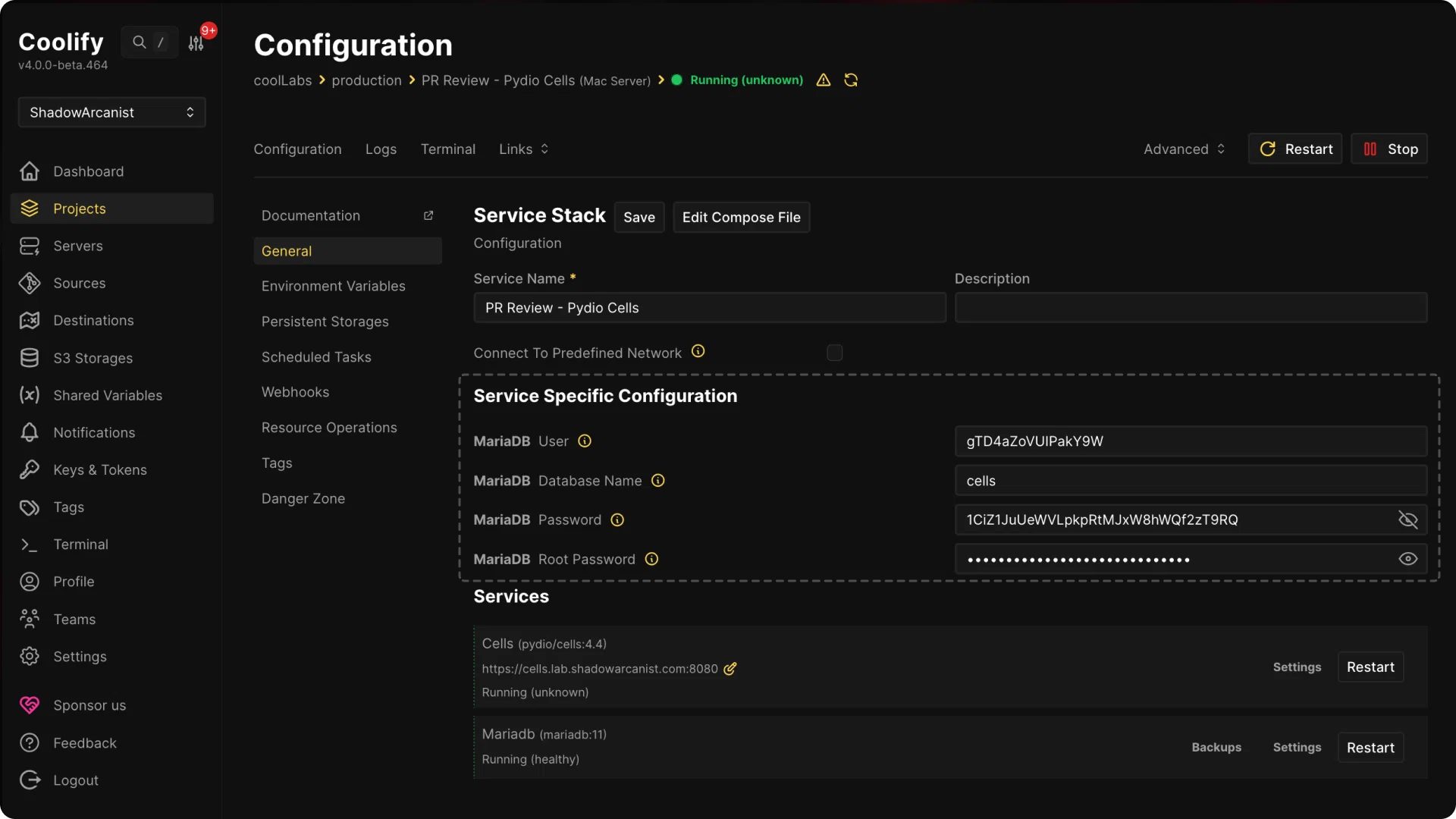Expand the Links dropdown
Screen dimensions: 1456x819
click(524, 149)
